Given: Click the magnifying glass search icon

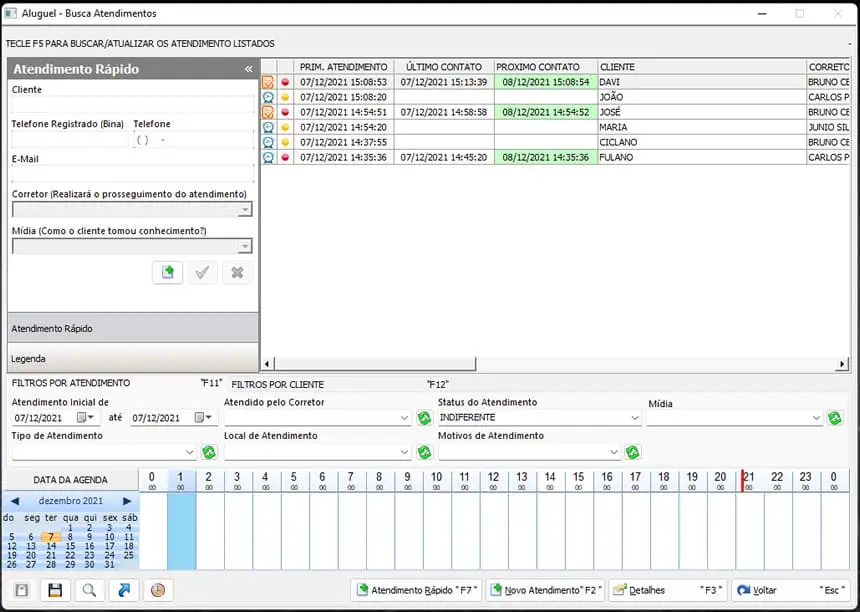Looking at the screenshot, I should [90, 590].
